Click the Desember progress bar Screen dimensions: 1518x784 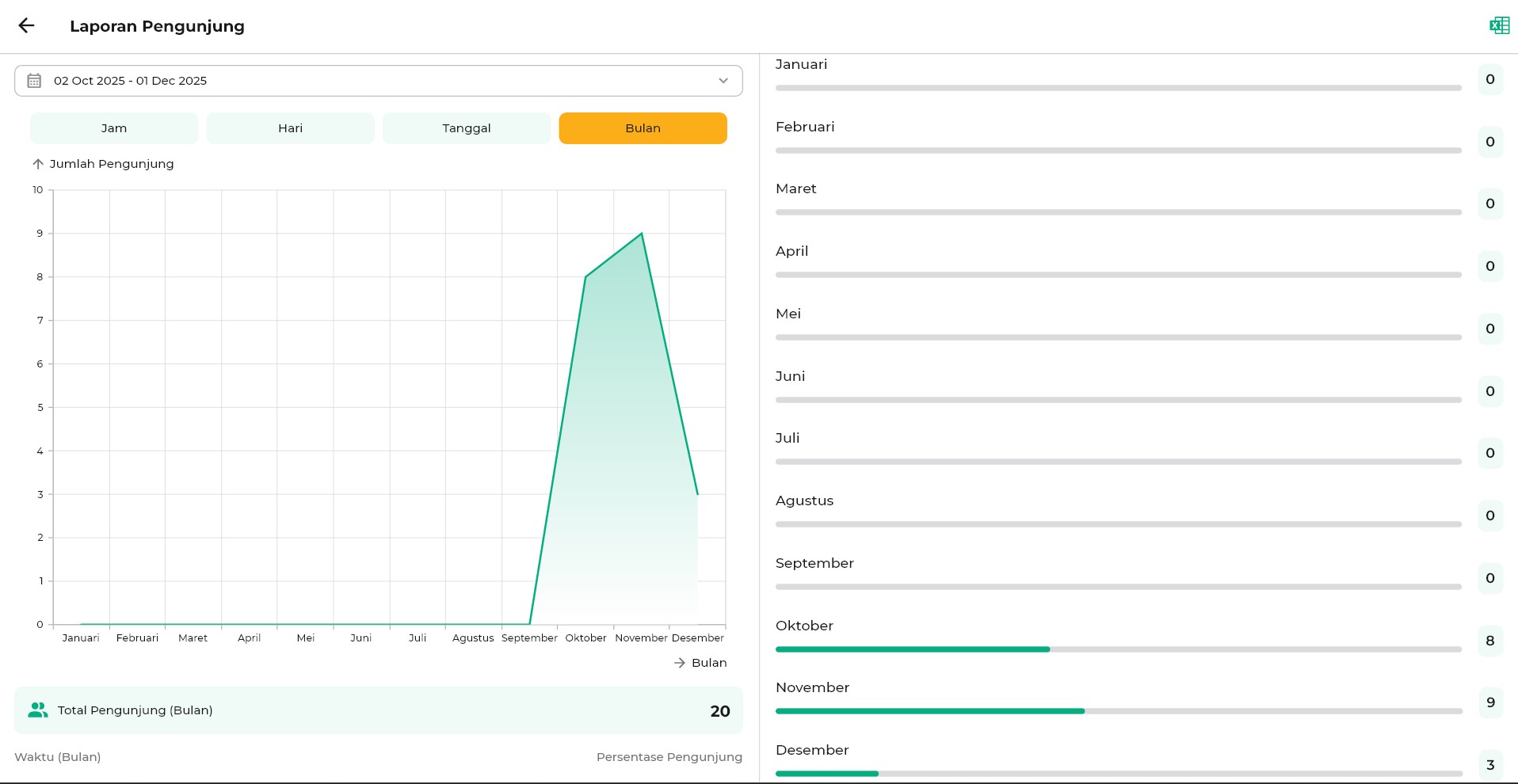[1118, 773]
